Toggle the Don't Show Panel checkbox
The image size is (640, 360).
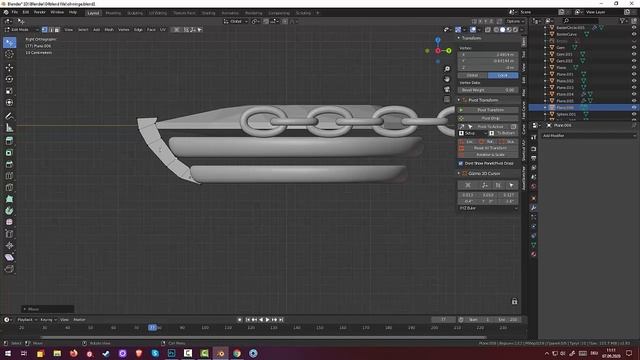(461, 163)
